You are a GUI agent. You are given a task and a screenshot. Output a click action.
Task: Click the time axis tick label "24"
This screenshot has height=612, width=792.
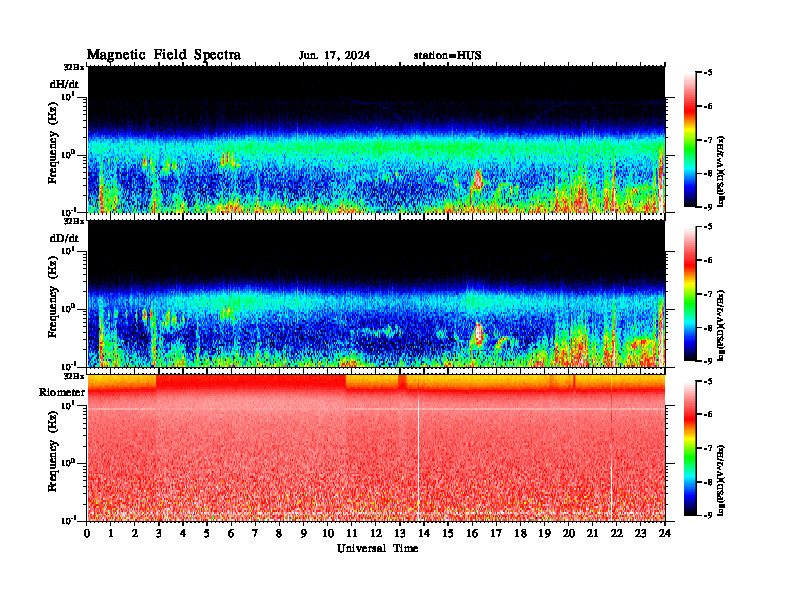tap(665, 533)
